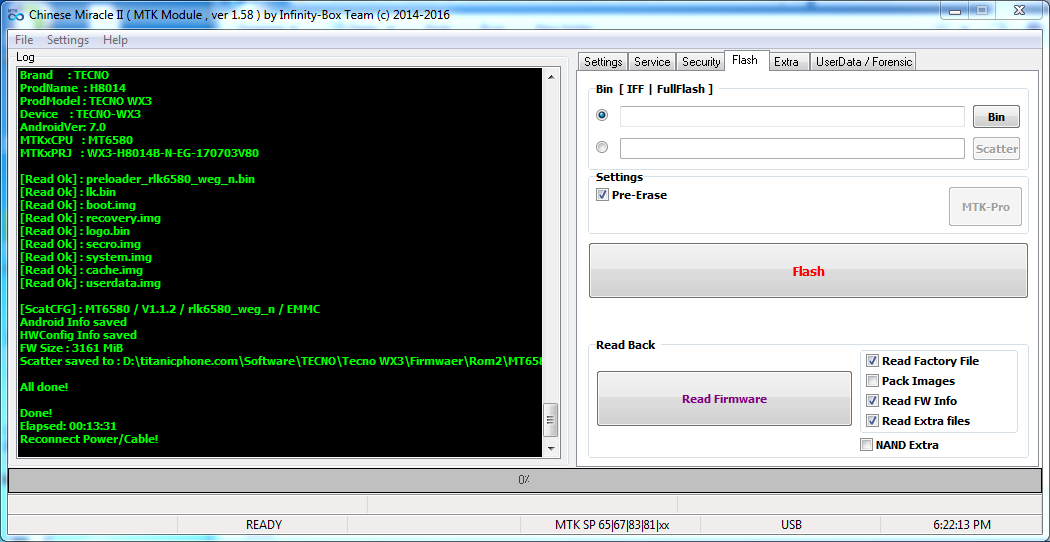Click the Scatter file path field

[x=792, y=148]
